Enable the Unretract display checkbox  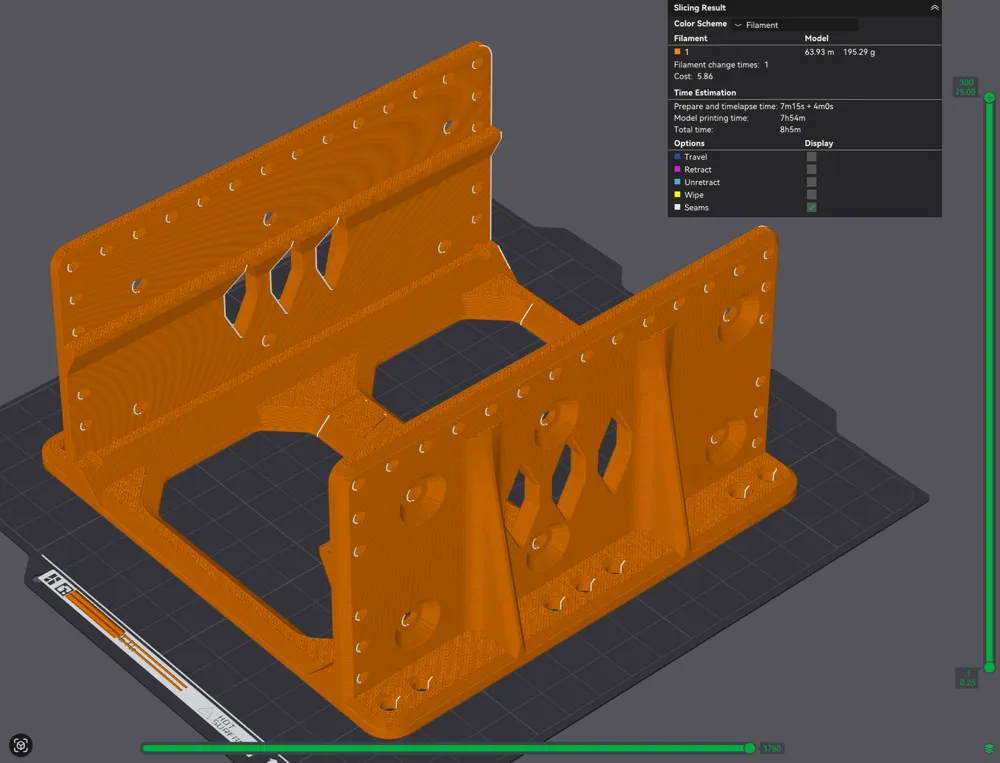tap(811, 182)
